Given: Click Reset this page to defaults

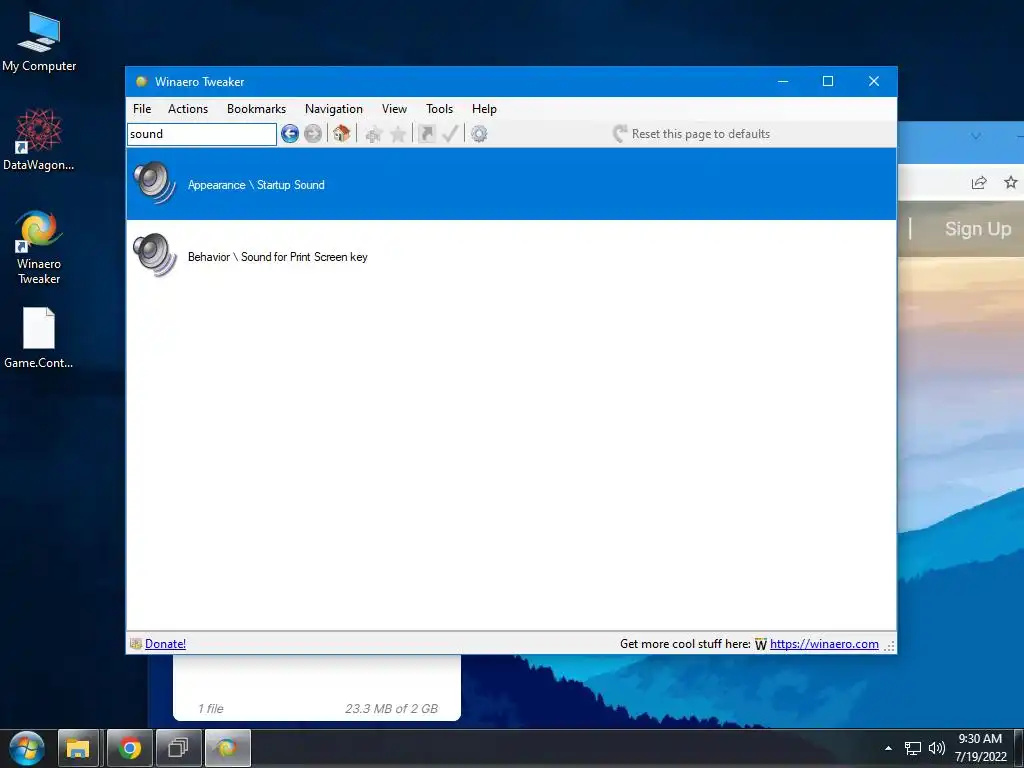Looking at the screenshot, I should 692,134.
